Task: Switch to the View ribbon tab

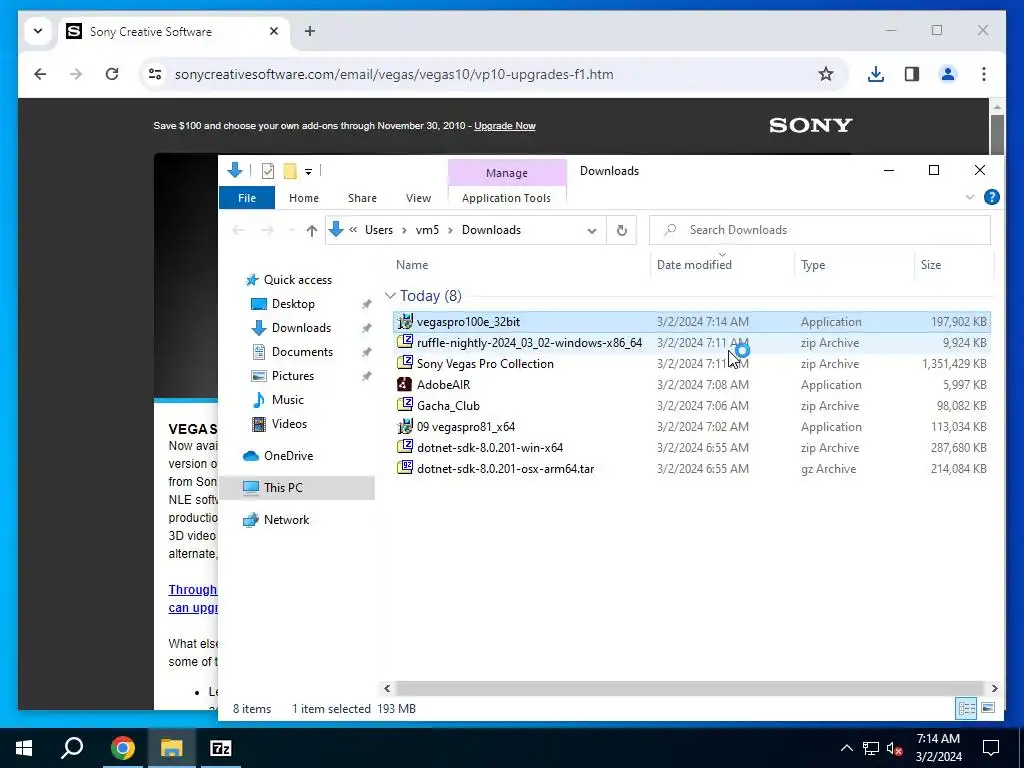Action: (x=418, y=198)
